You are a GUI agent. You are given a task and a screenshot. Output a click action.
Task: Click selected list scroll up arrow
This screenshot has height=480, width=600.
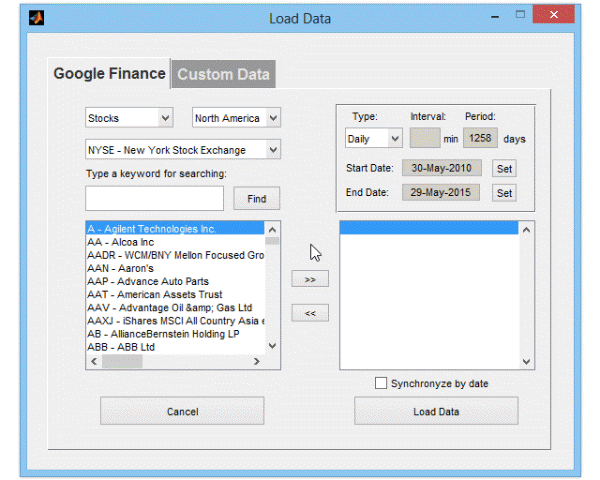tap(527, 230)
